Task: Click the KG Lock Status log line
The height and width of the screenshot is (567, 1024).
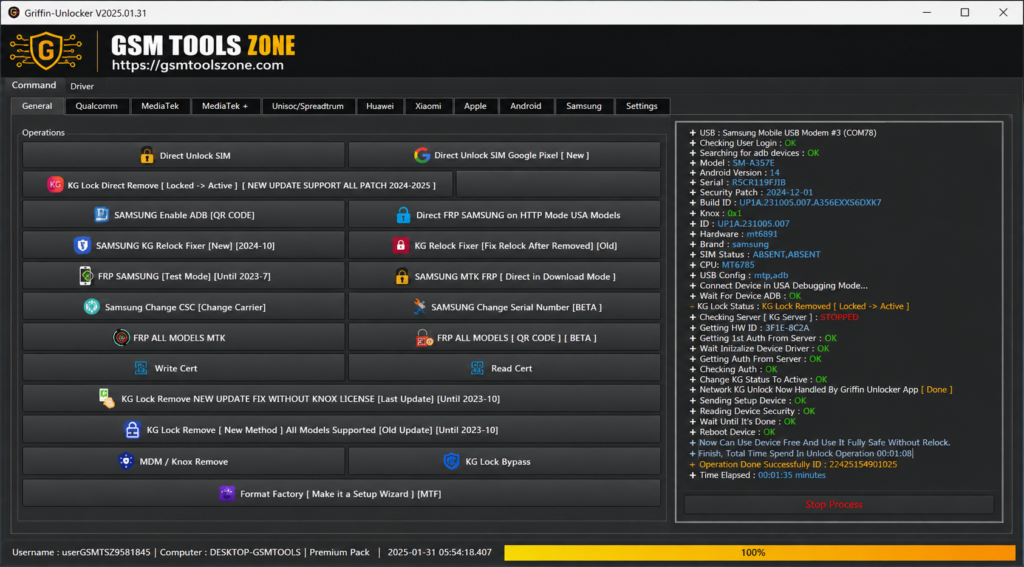Action: click(799, 306)
